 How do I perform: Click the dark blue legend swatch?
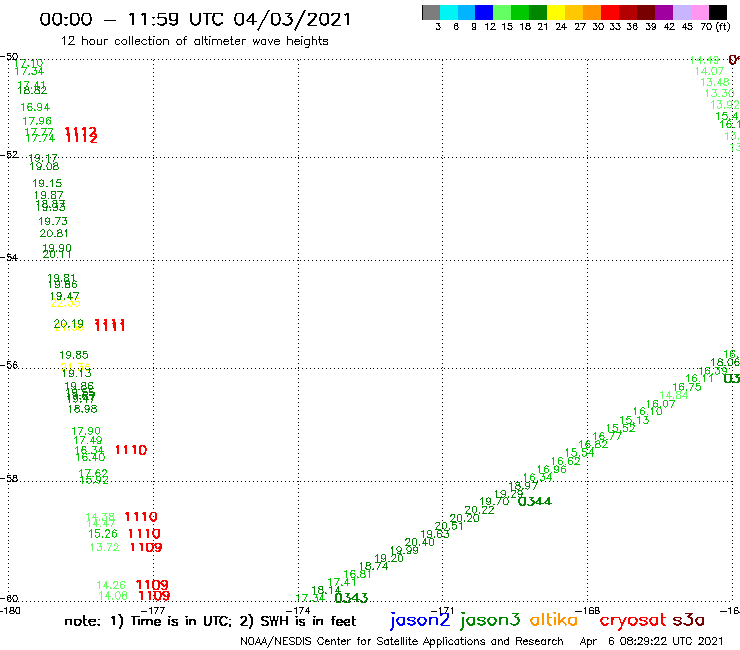point(484,12)
